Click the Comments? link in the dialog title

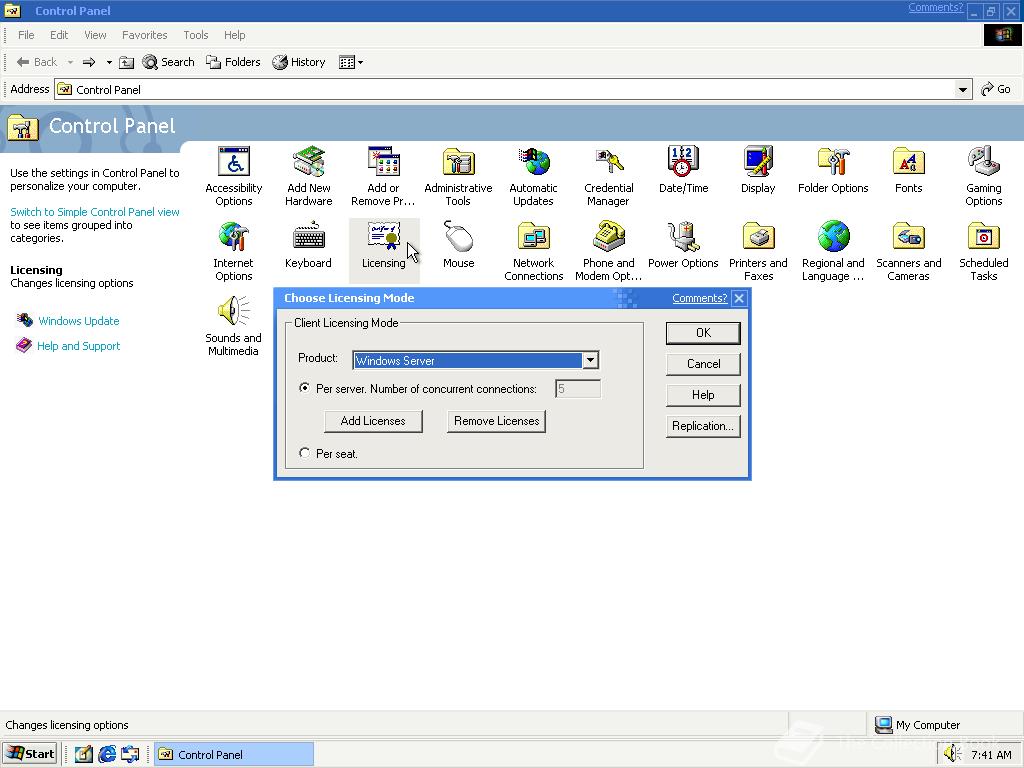[x=699, y=298]
